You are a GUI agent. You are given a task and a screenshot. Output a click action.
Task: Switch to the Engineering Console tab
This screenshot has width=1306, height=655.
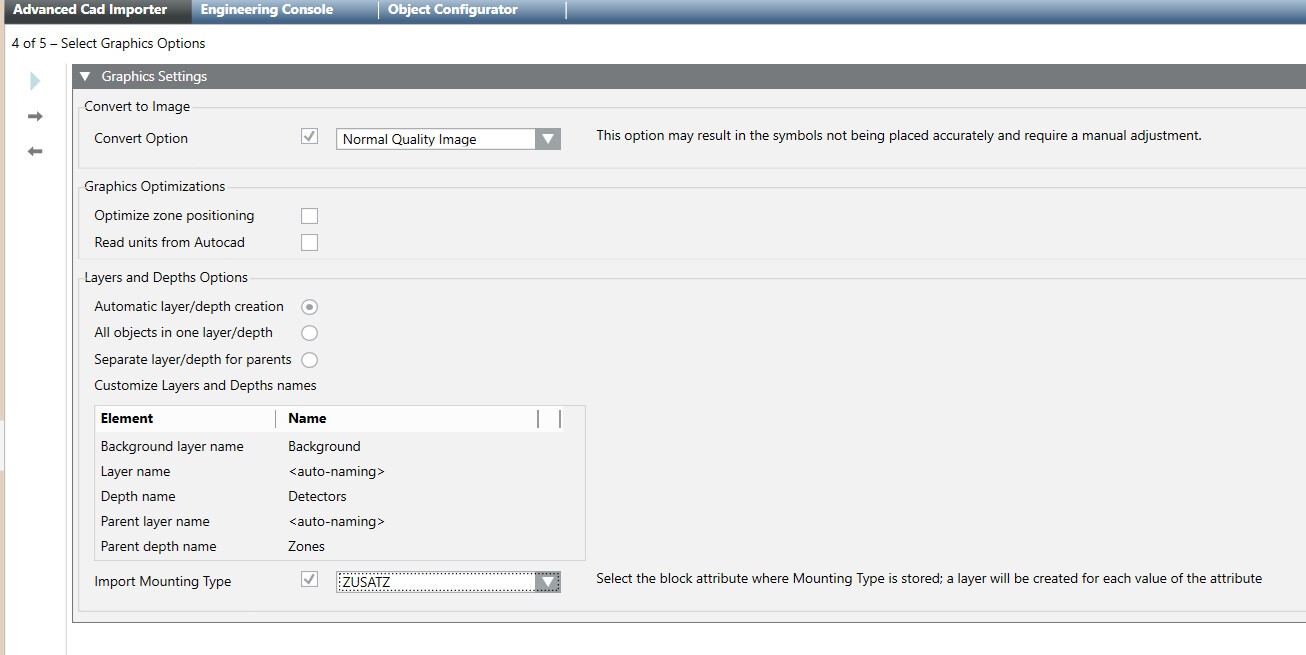(266, 9)
